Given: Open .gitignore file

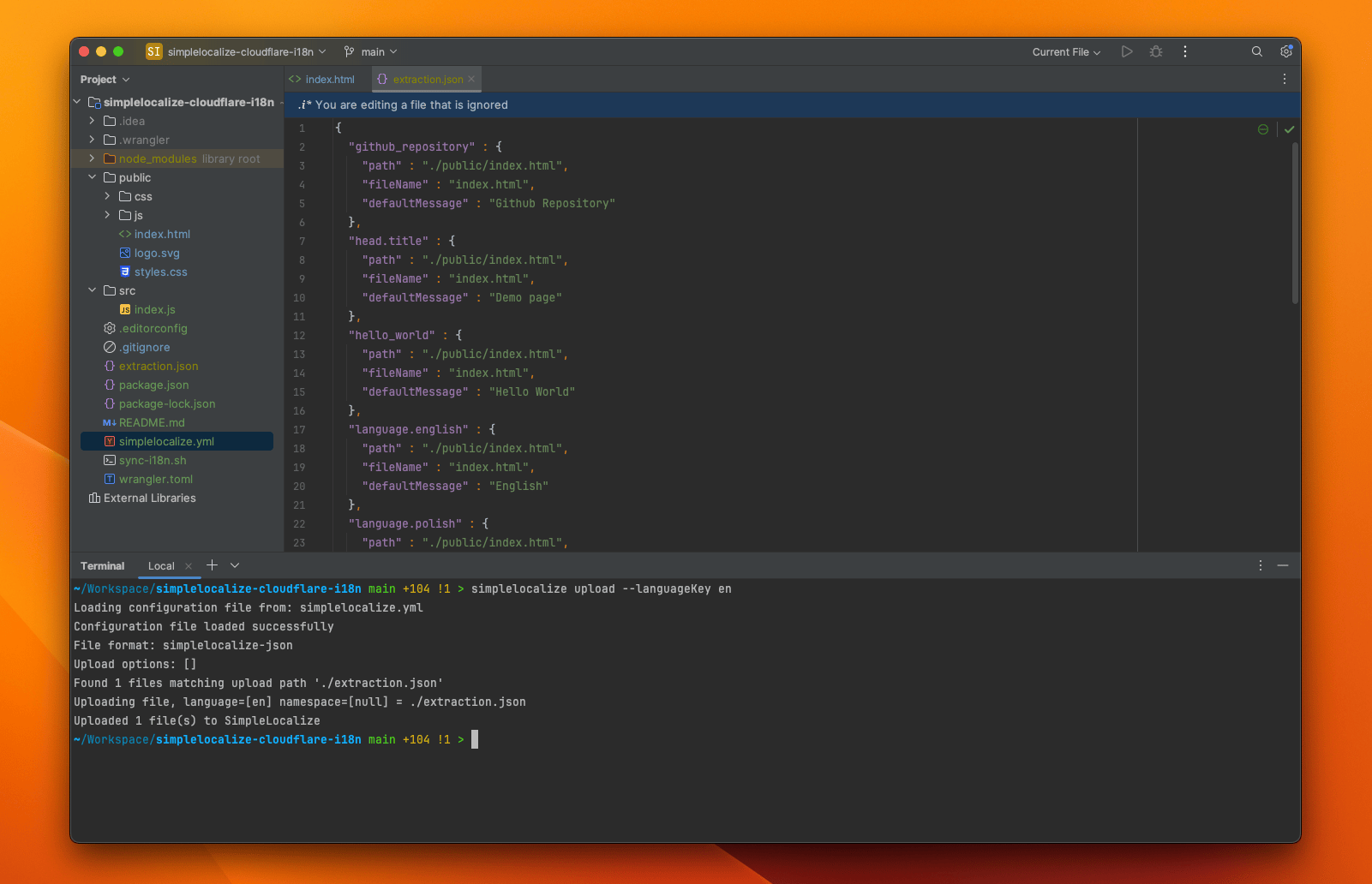Looking at the screenshot, I should (x=144, y=347).
